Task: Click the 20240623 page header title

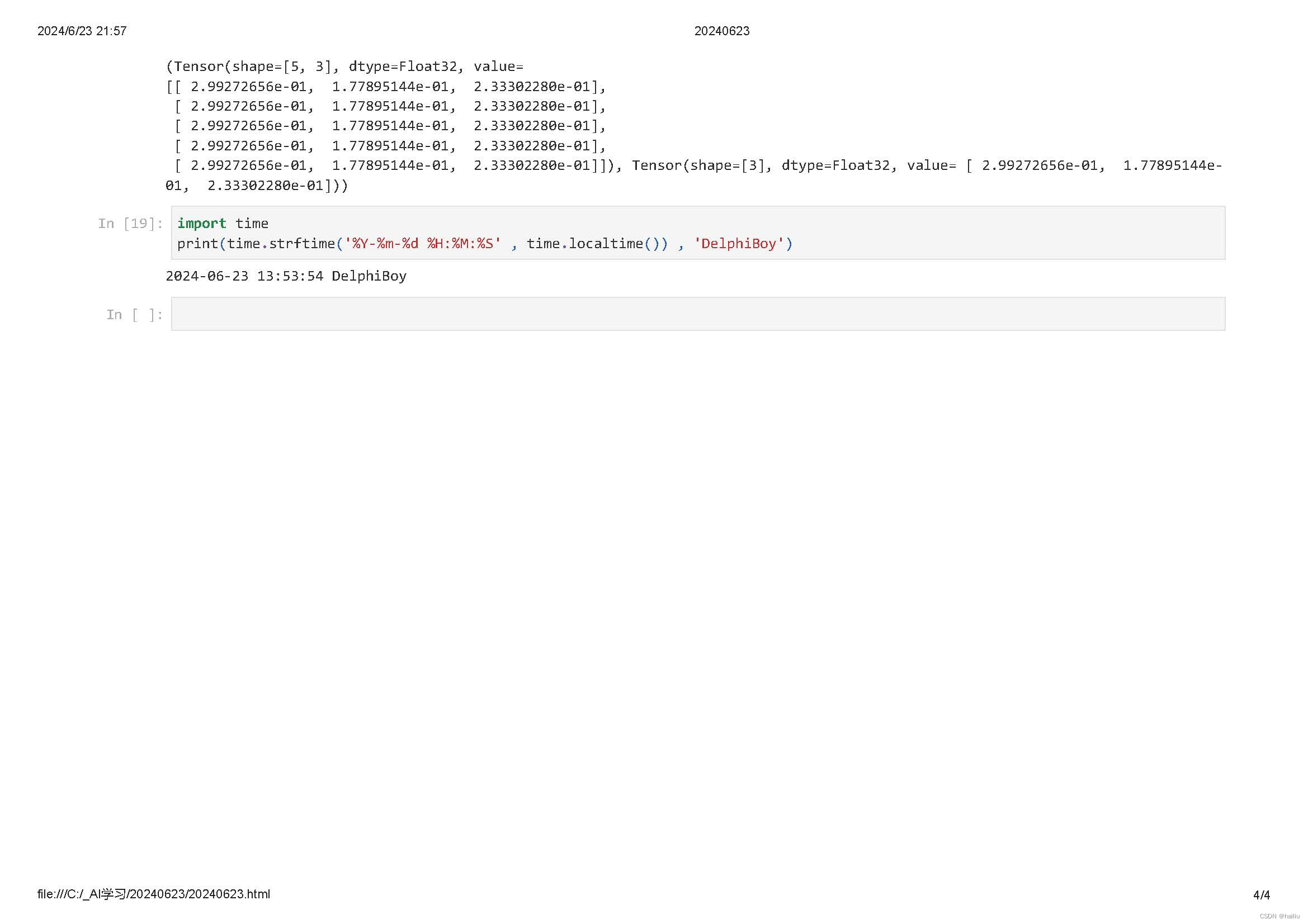Action: pos(721,31)
